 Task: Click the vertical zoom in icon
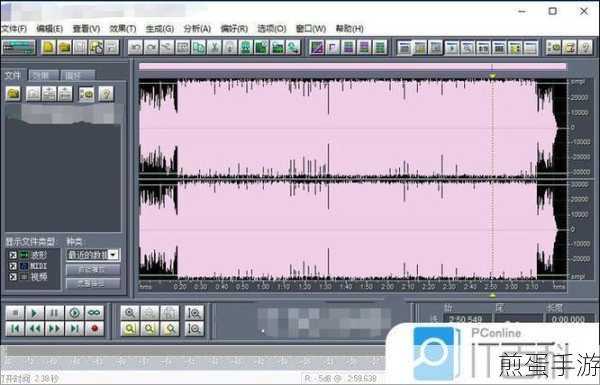(x=194, y=313)
